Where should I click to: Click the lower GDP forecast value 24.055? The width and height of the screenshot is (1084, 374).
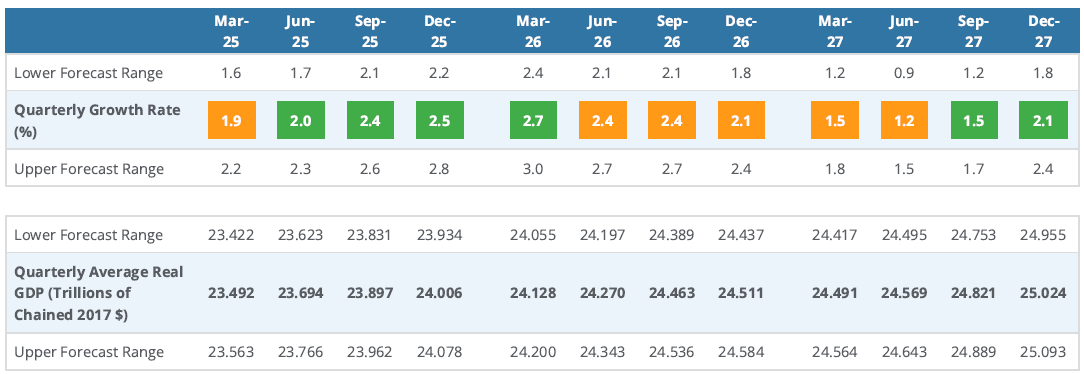pos(533,234)
